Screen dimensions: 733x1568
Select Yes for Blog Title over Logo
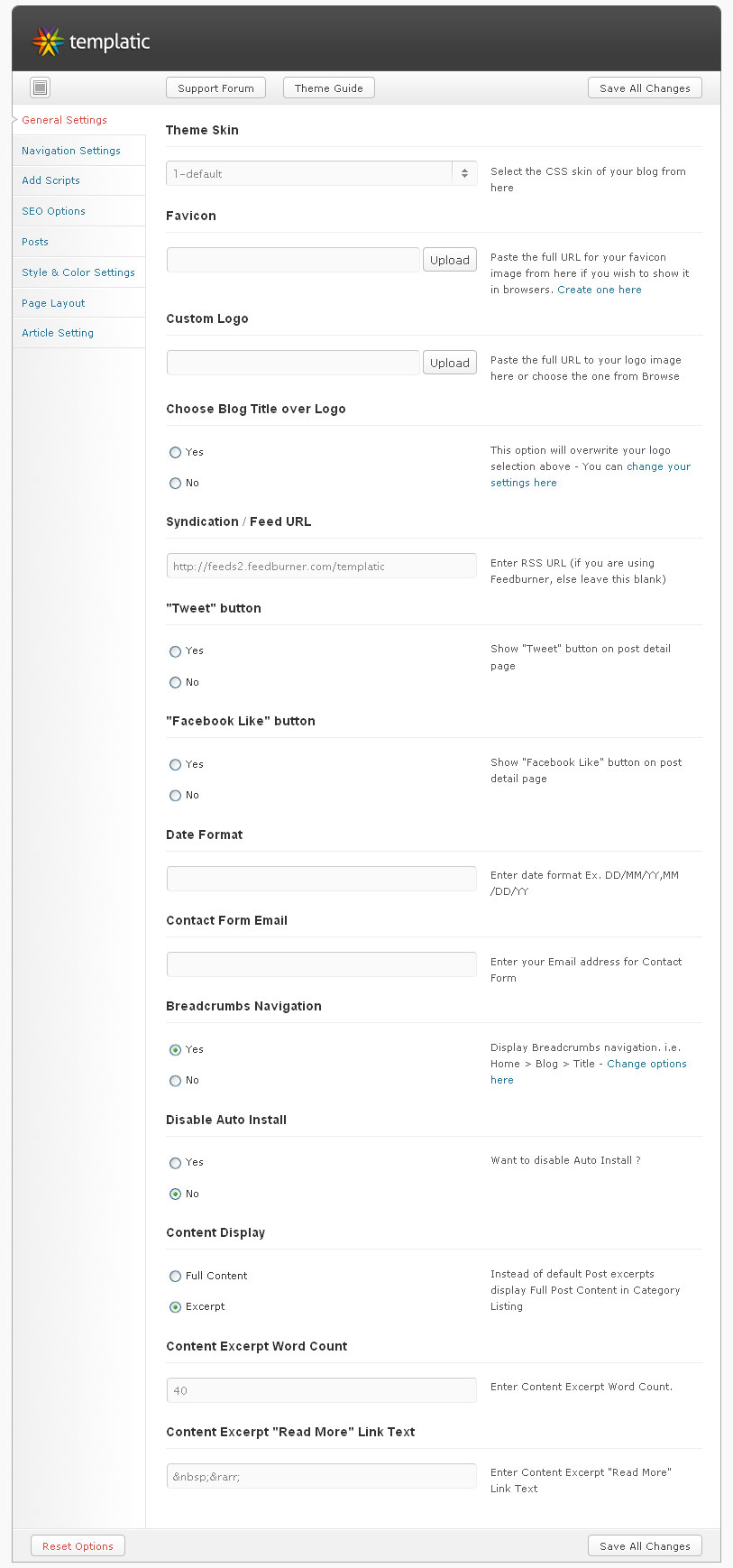click(x=175, y=452)
